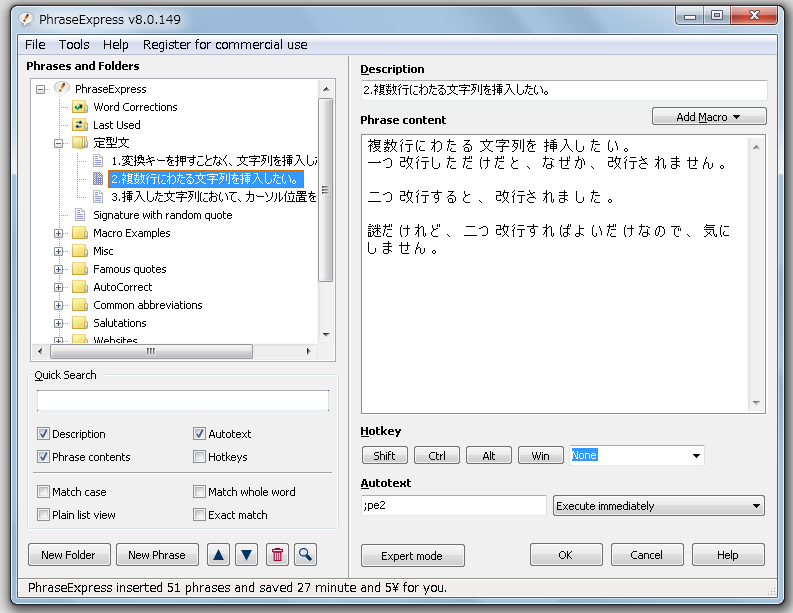Click the selected phrase 2 document icon

click(x=98, y=179)
